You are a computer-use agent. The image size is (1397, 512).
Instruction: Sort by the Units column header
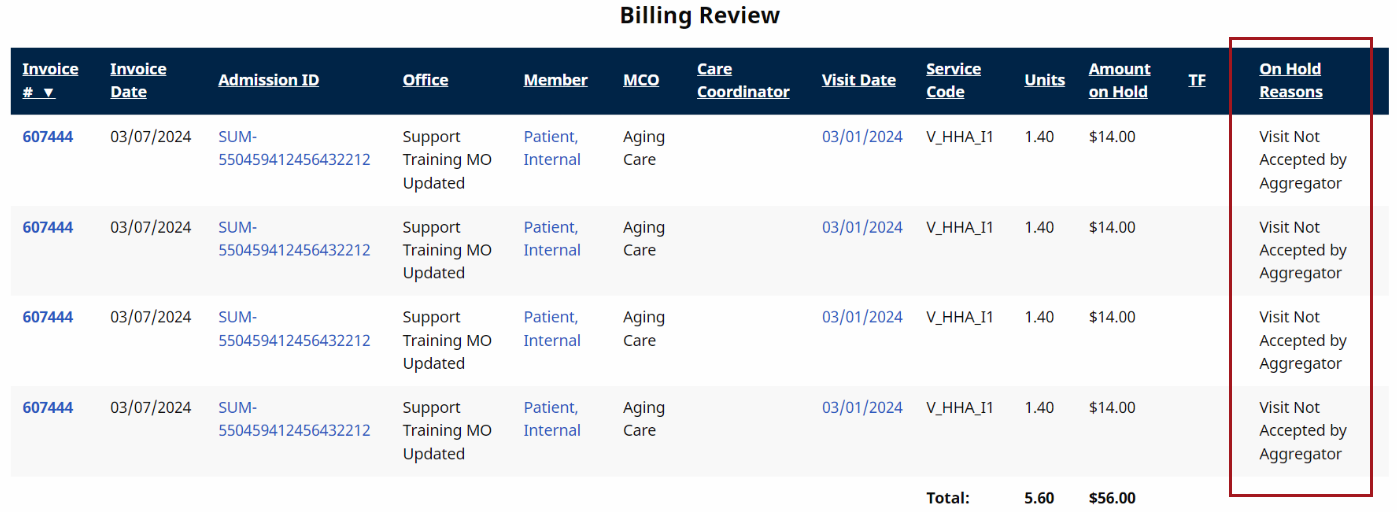1044,80
